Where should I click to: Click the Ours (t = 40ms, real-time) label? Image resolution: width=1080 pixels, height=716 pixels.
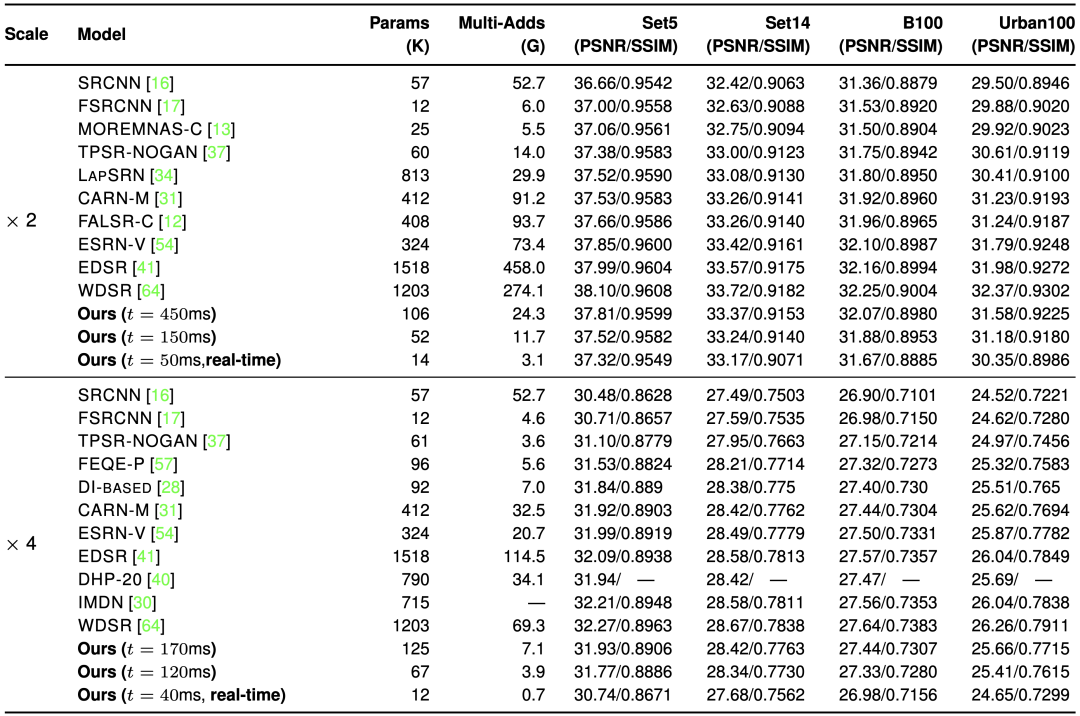click(x=182, y=694)
